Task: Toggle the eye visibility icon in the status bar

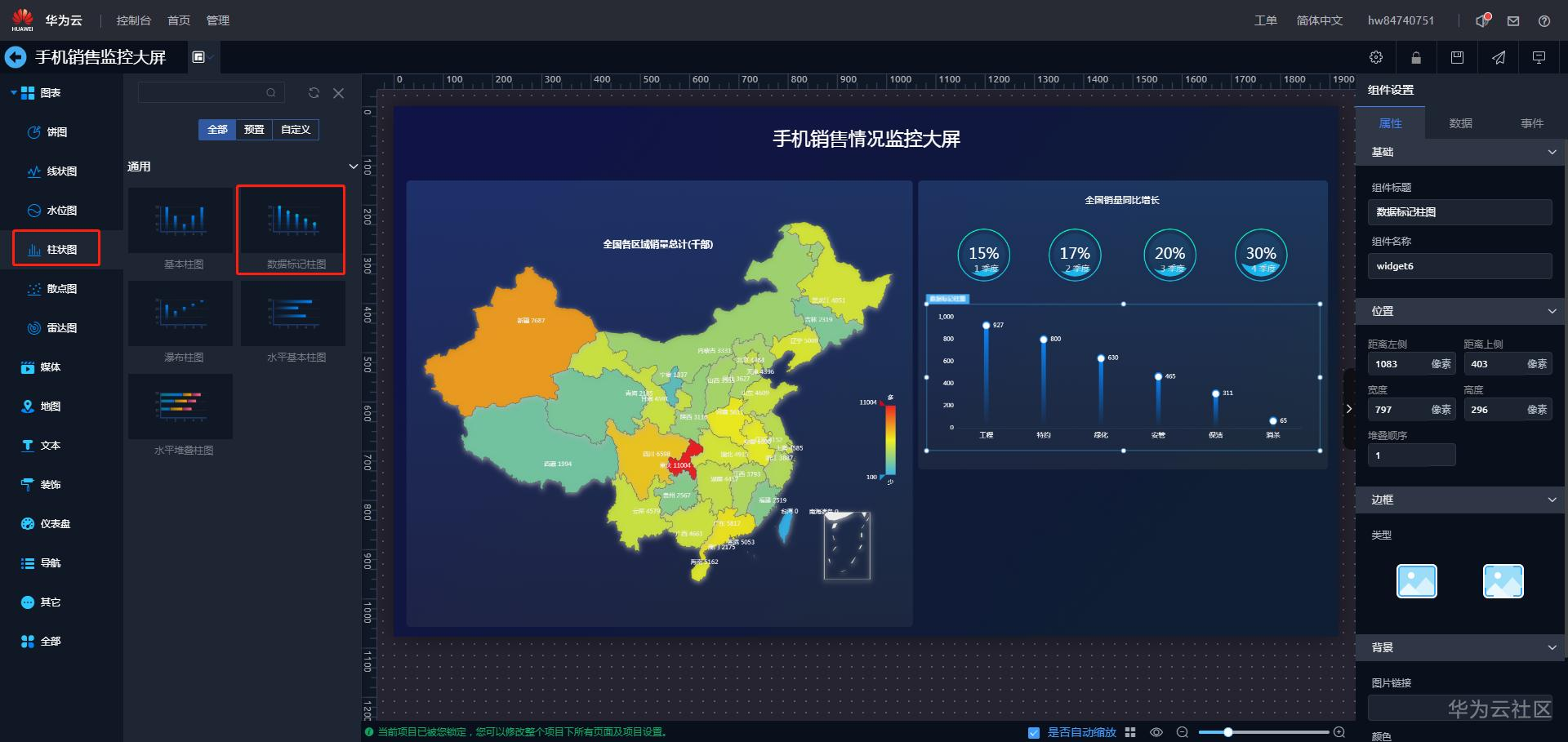Action: [x=1156, y=732]
